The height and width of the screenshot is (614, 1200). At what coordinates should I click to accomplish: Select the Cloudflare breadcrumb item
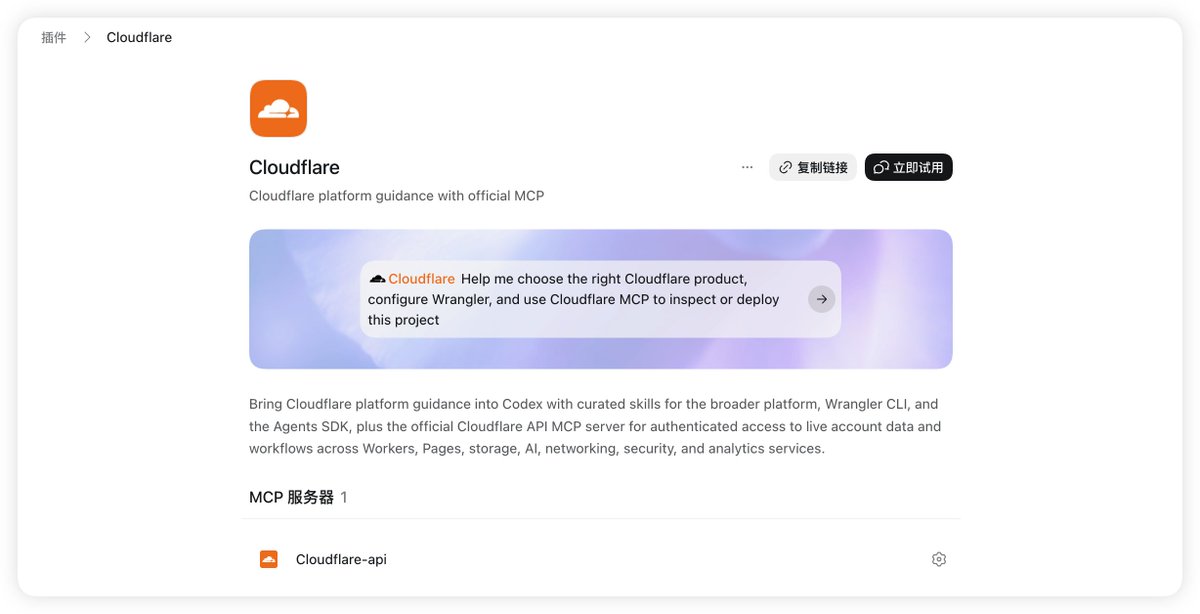click(x=139, y=37)
